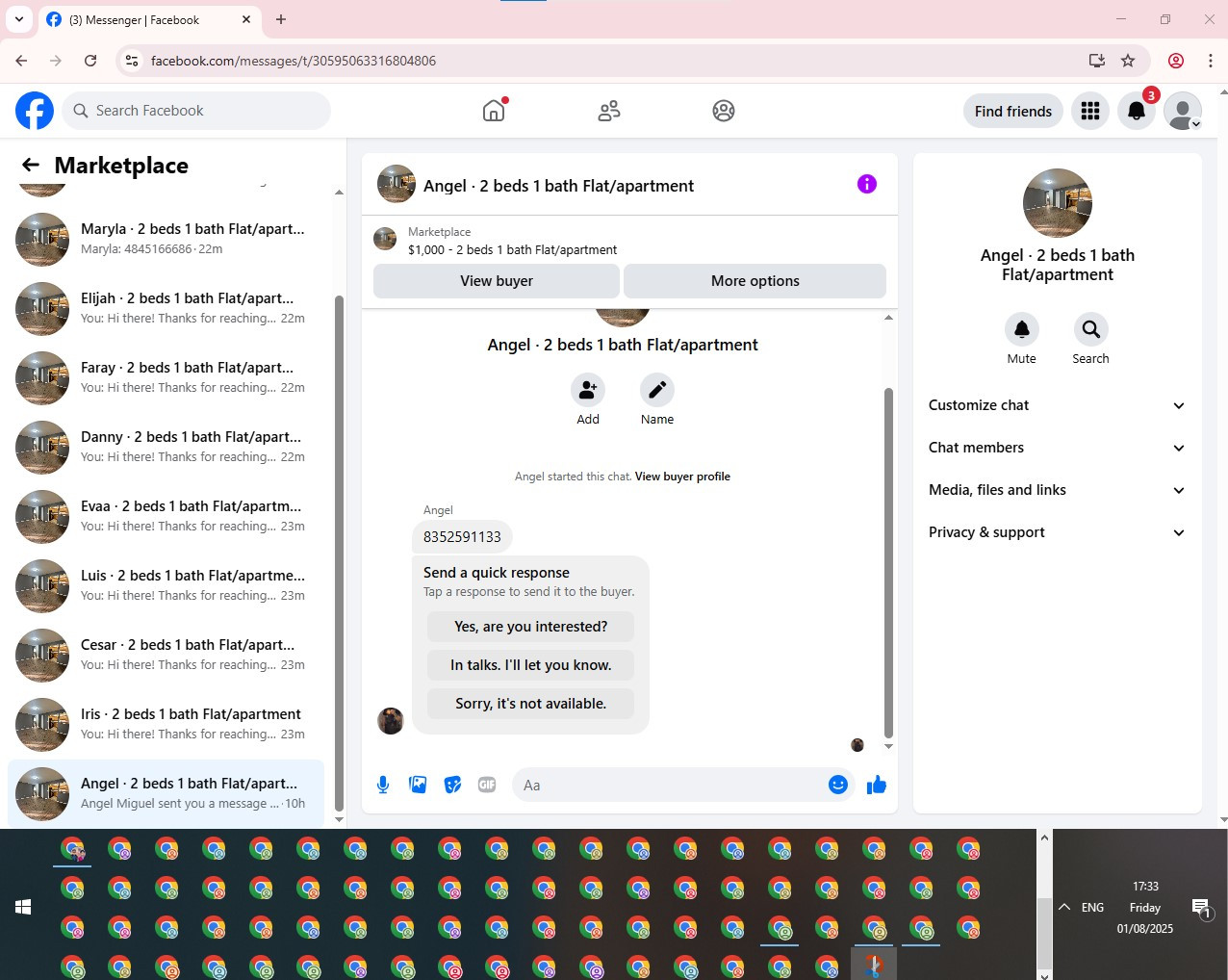Screen dimensions: 1228x980
Task: Open the Chrome three-dot menu
Action: (1211, 61)
